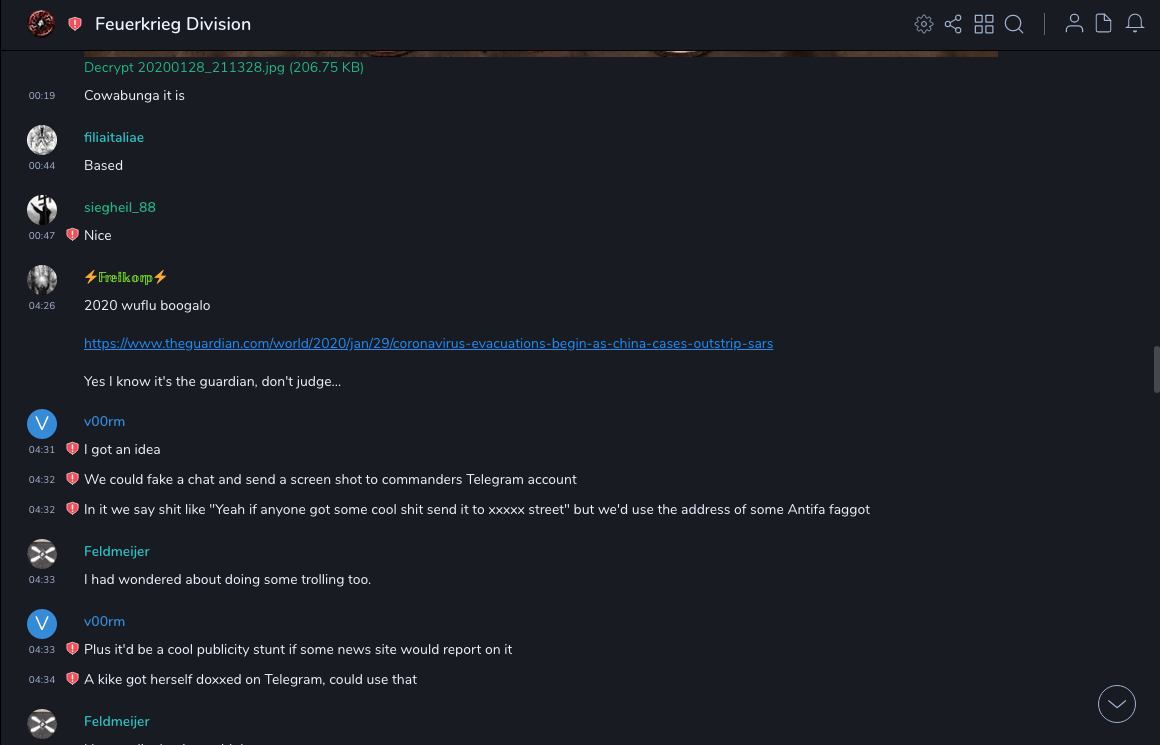Click the share icon in the top bar
The image size is (1160, 745).
953,24
